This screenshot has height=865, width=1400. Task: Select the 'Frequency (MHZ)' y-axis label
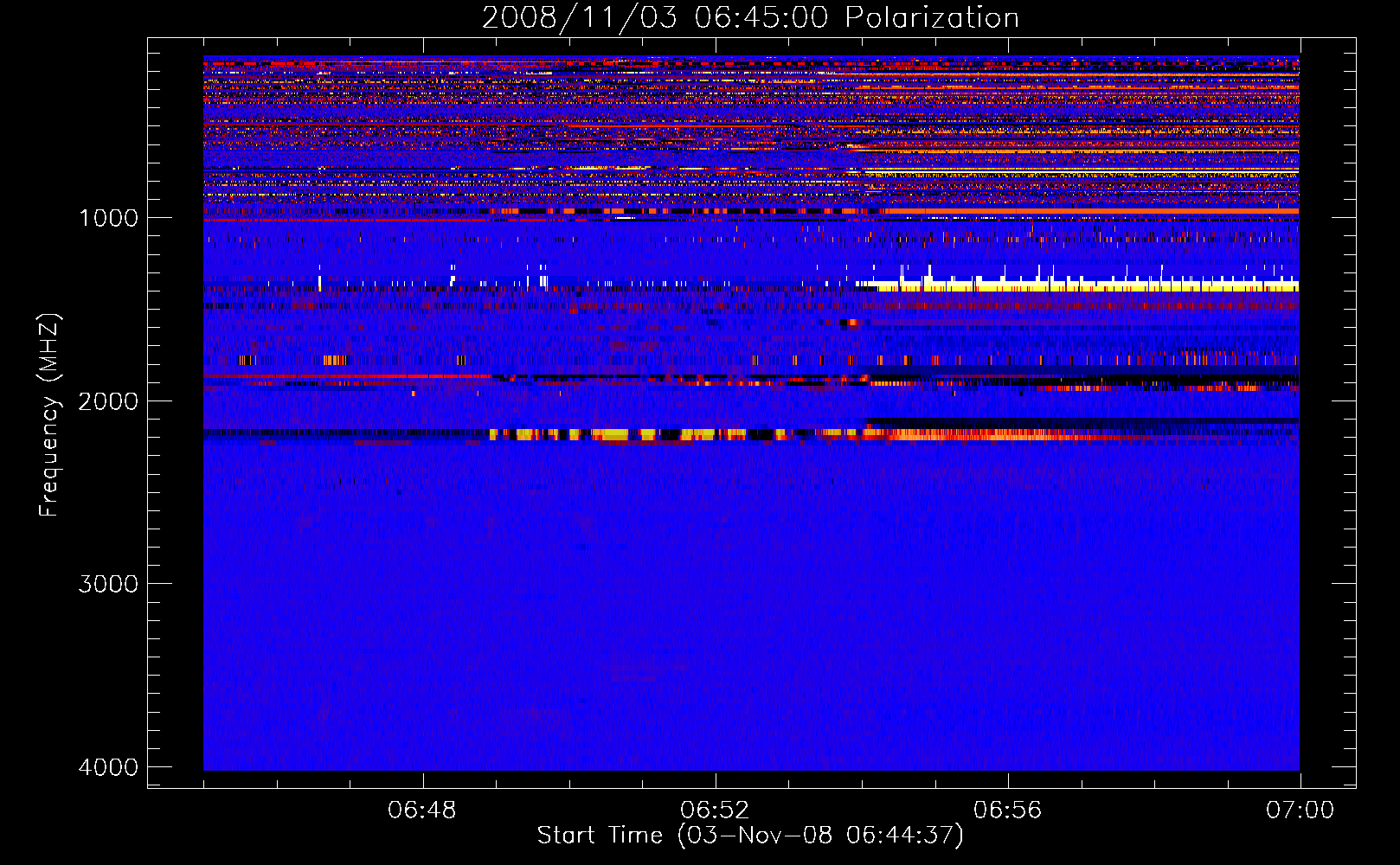50,415
